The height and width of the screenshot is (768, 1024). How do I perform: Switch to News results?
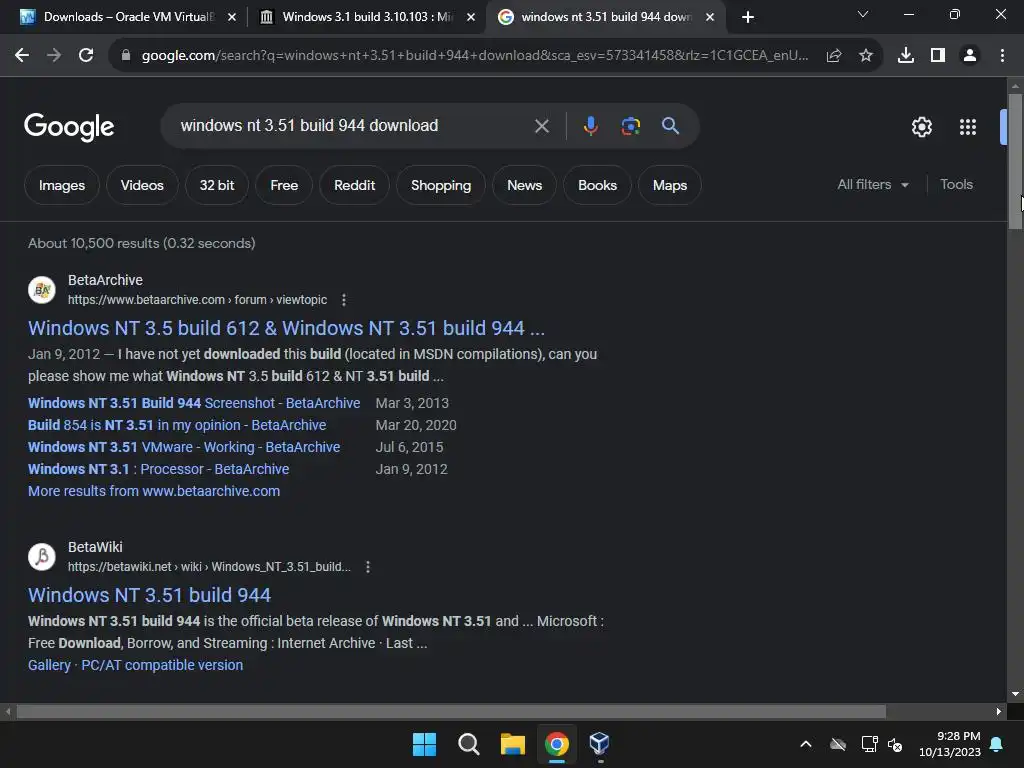click(524, 185)
